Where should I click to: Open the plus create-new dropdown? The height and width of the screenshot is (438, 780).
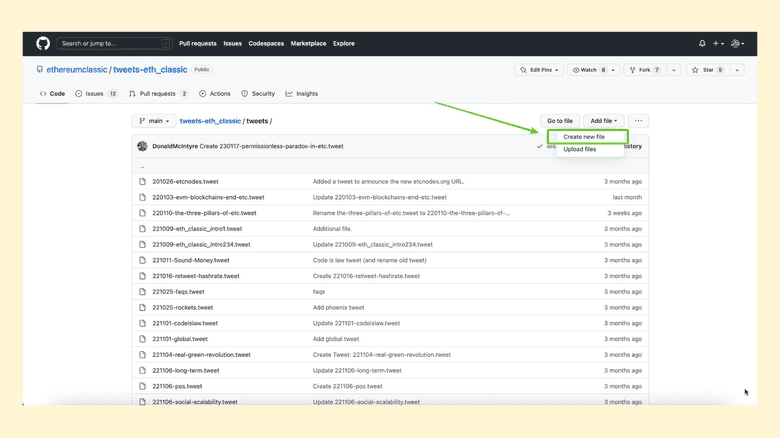718,44
